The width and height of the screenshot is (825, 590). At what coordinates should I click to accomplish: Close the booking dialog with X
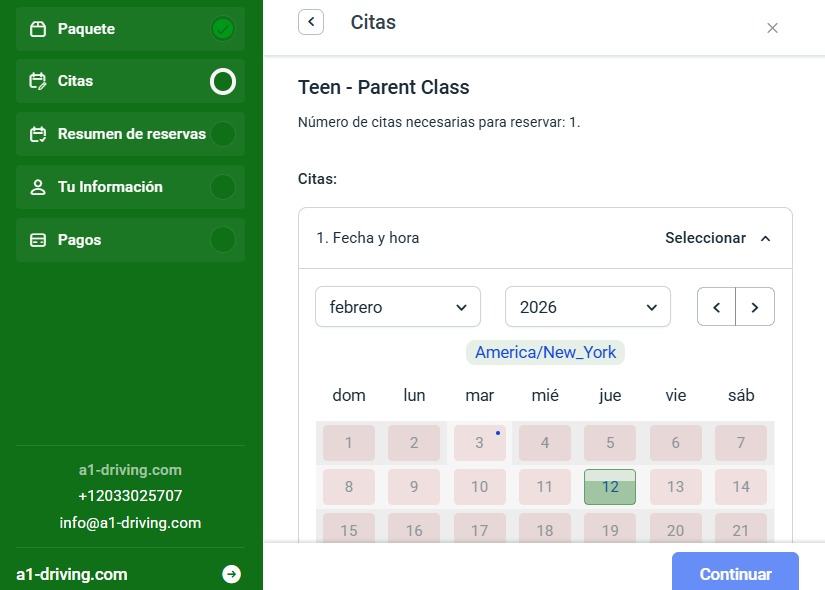(772, 28)
